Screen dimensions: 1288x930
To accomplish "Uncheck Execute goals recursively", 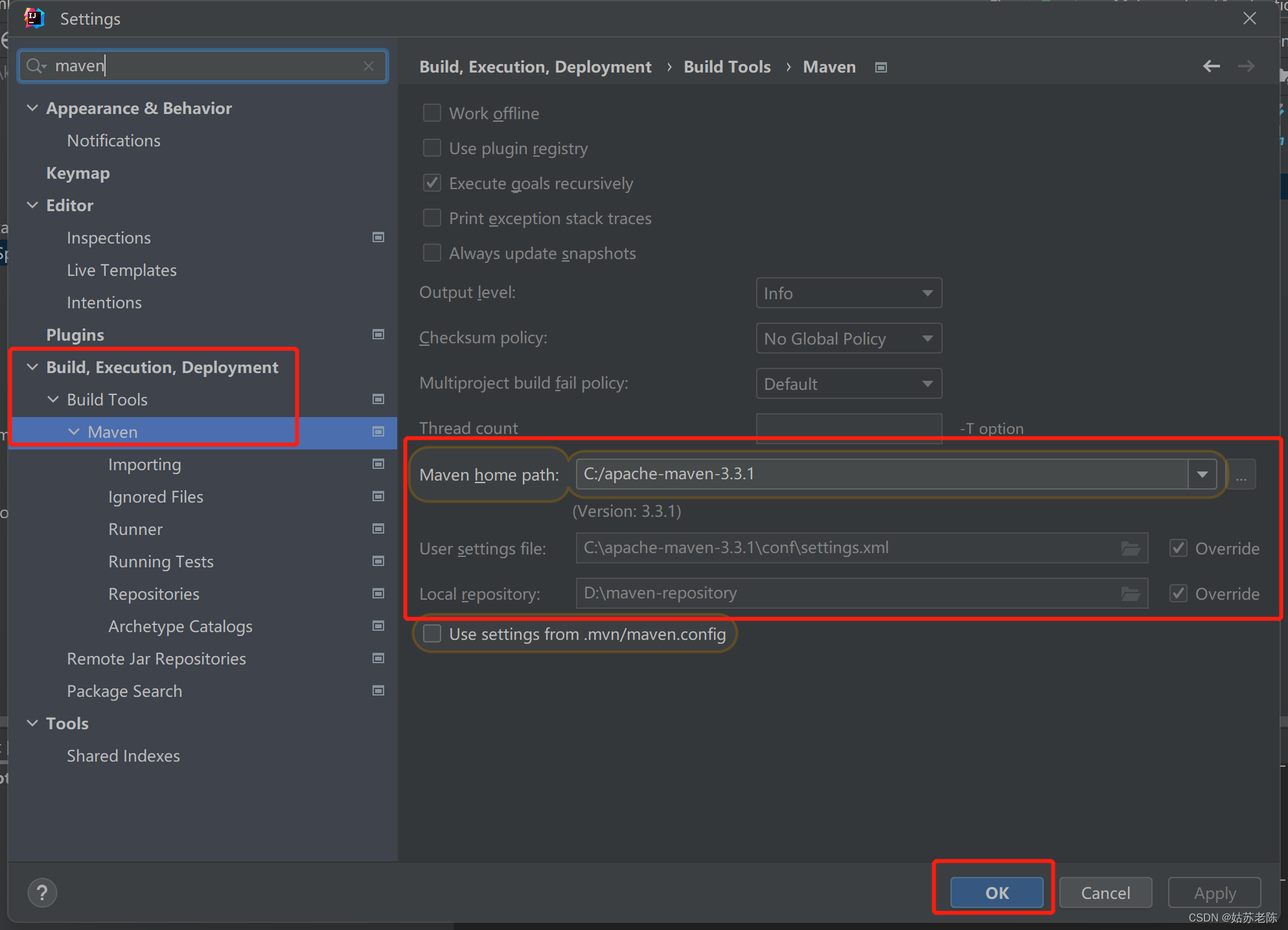I will 432,183.
